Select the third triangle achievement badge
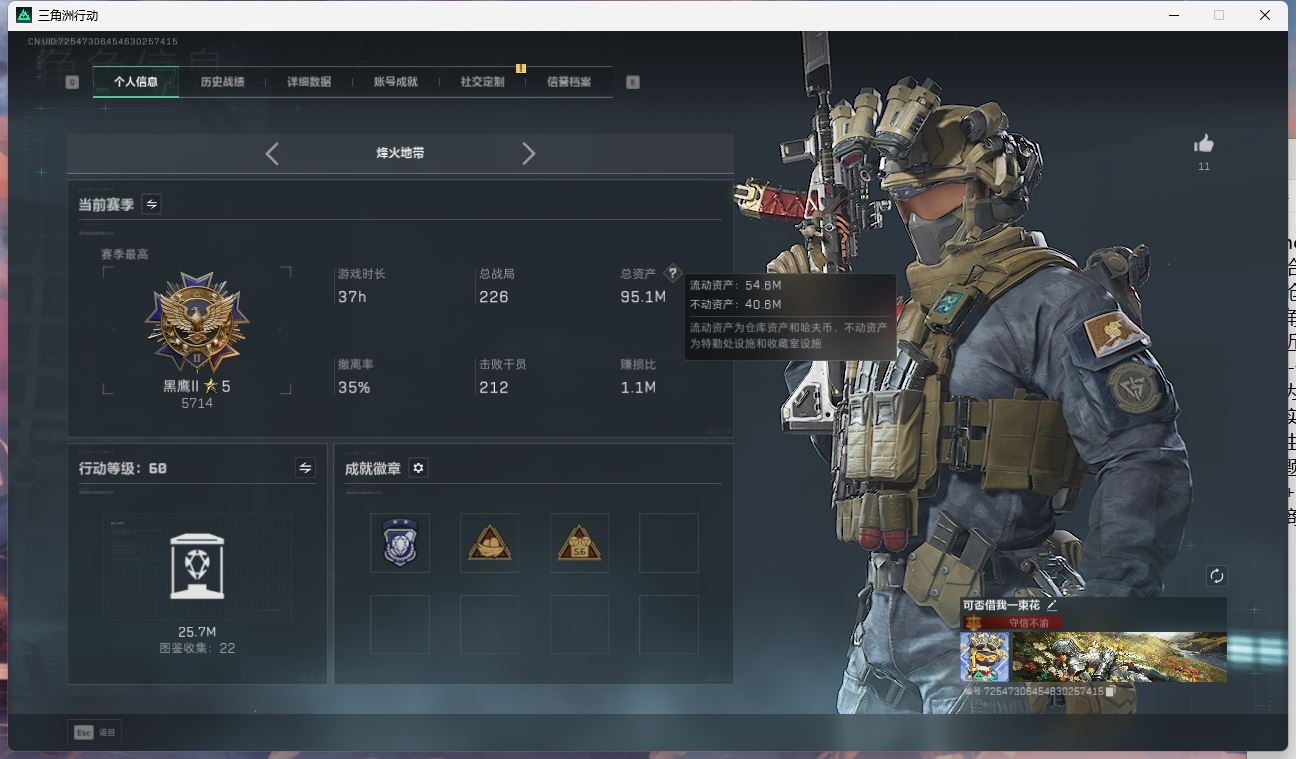Image resolution: width=1296 pixels, height=759 pixels. pos(579,543)
